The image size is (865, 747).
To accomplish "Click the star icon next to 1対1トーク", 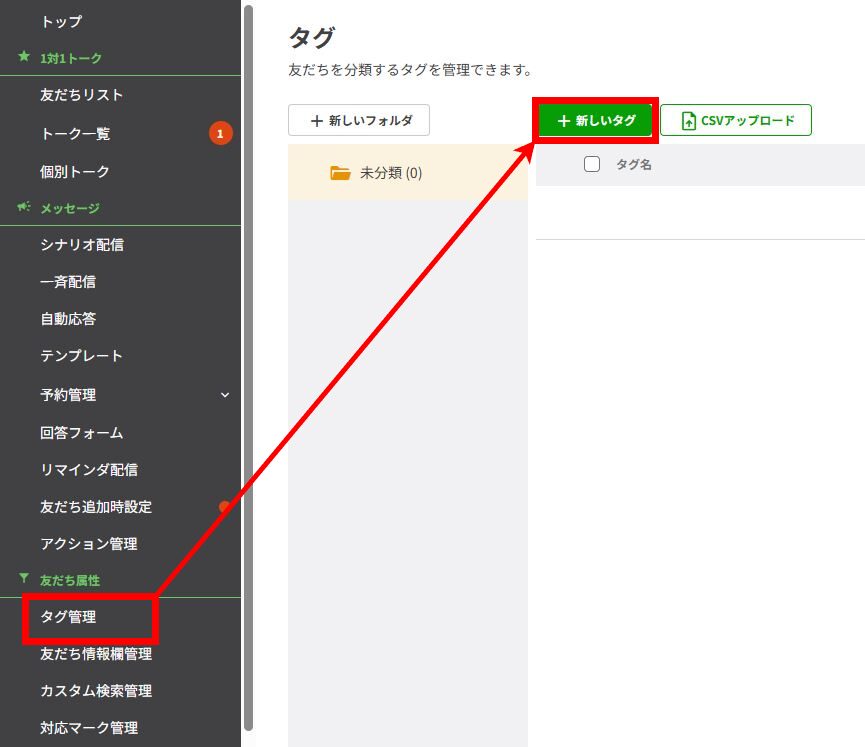I will pyautogui.click(x=24, y=57).
